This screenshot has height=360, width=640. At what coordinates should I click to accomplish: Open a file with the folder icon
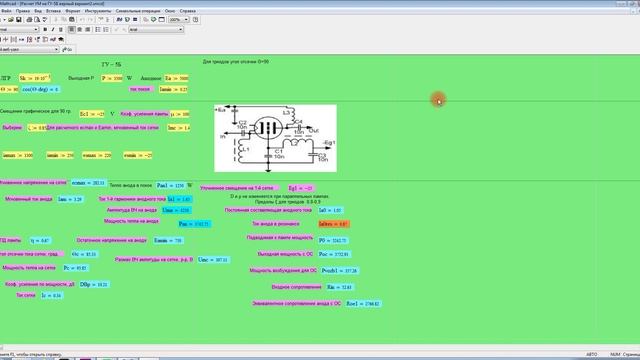click(11, 20)
